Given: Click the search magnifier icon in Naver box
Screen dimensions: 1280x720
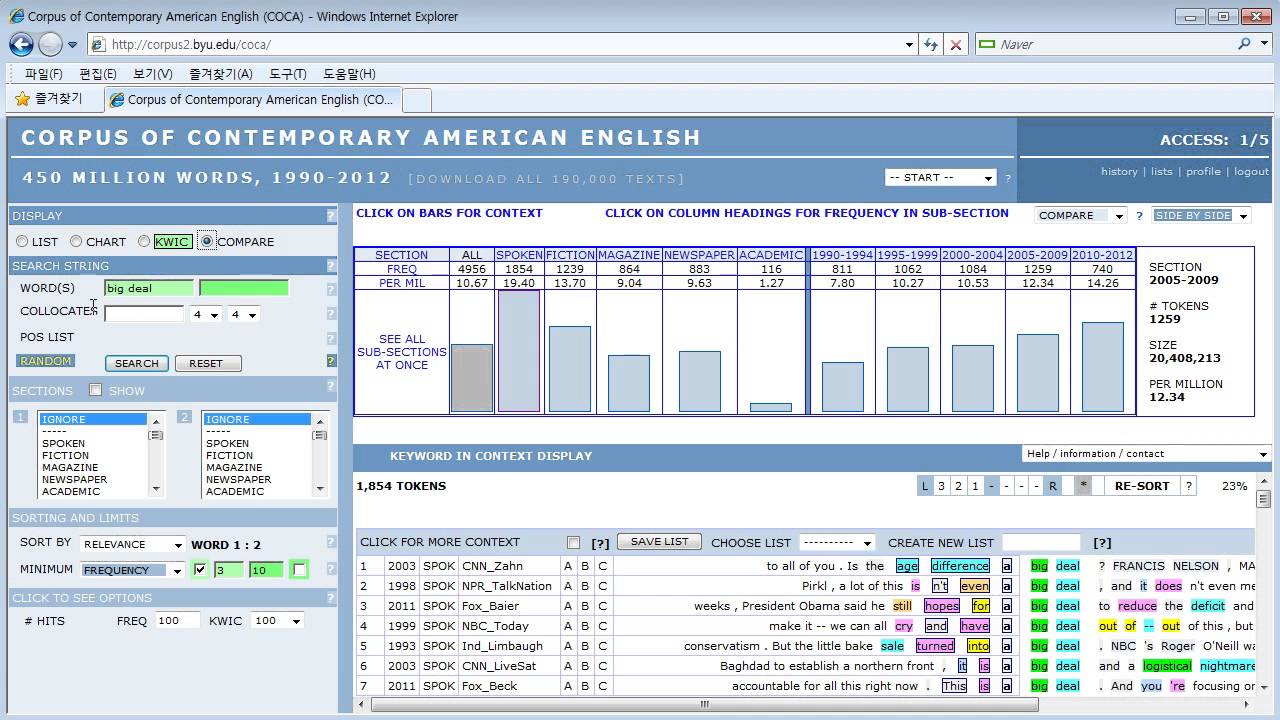Looking at the screenshot, I should click(x=1244, y=44).
